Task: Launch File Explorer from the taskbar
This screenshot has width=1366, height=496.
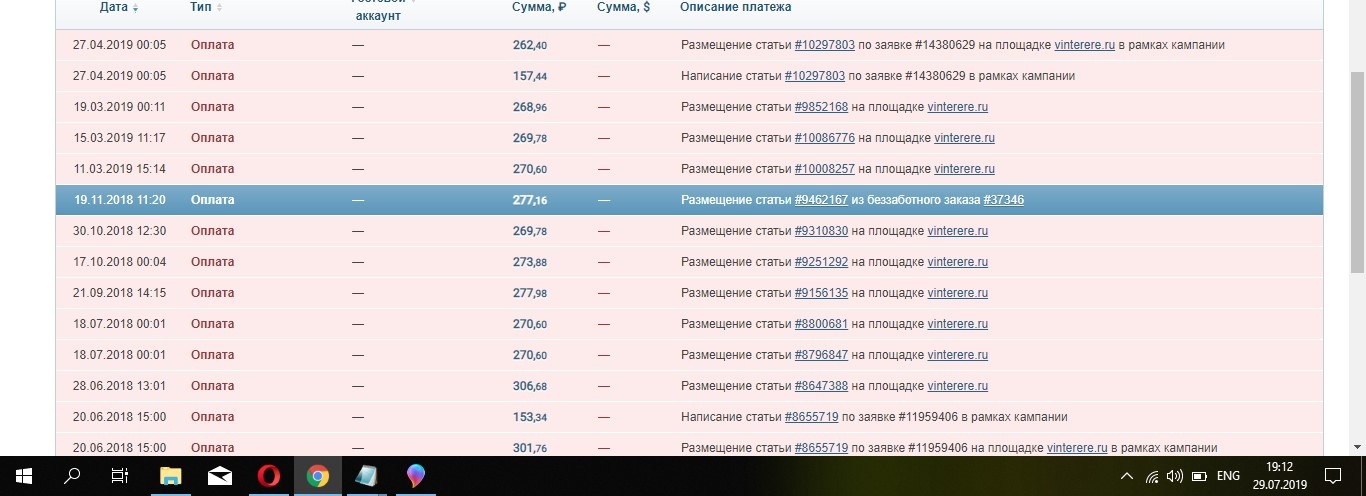Action: point(171,476)
